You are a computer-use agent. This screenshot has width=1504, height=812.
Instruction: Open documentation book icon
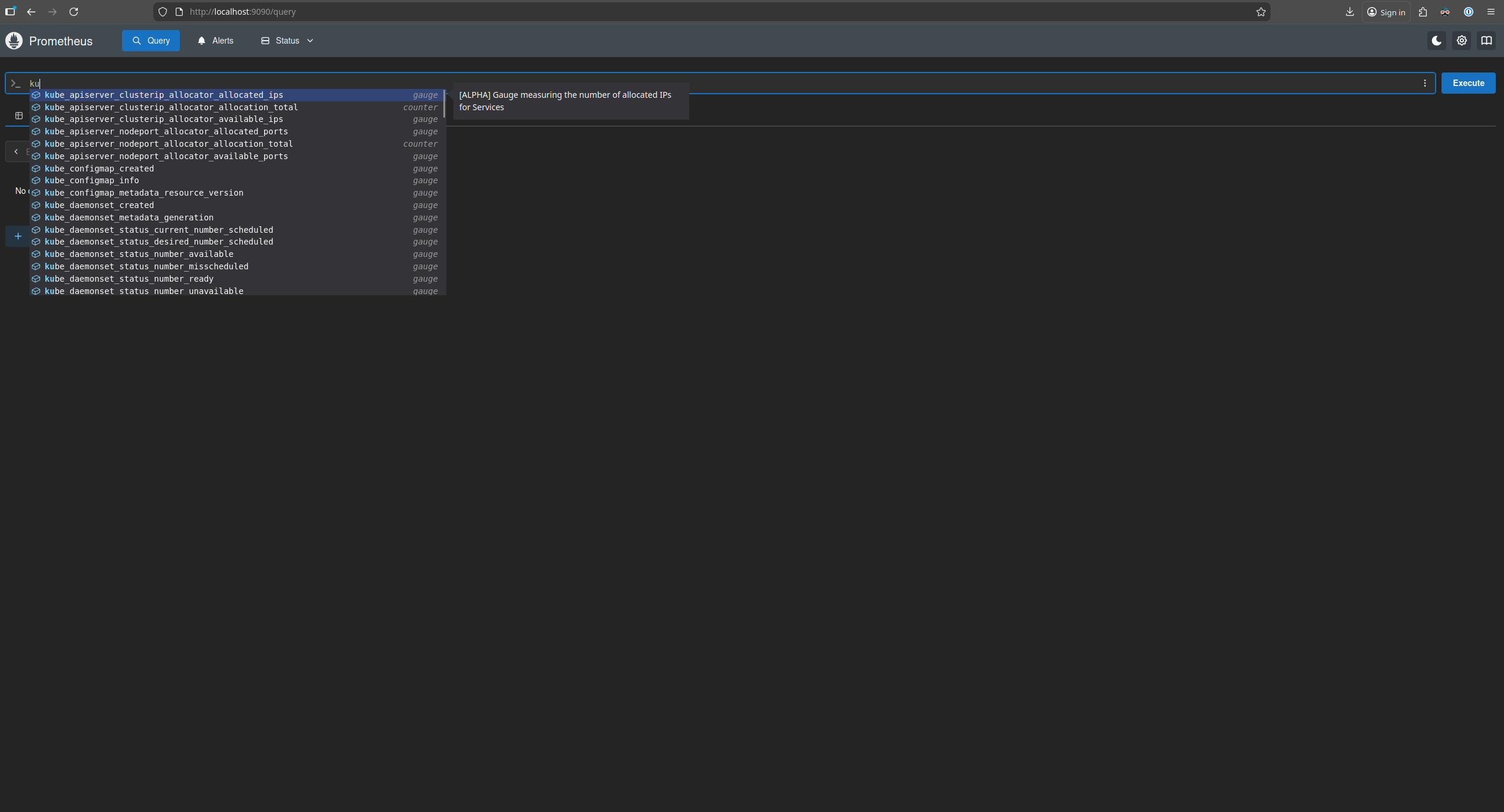click(1486, 41)
